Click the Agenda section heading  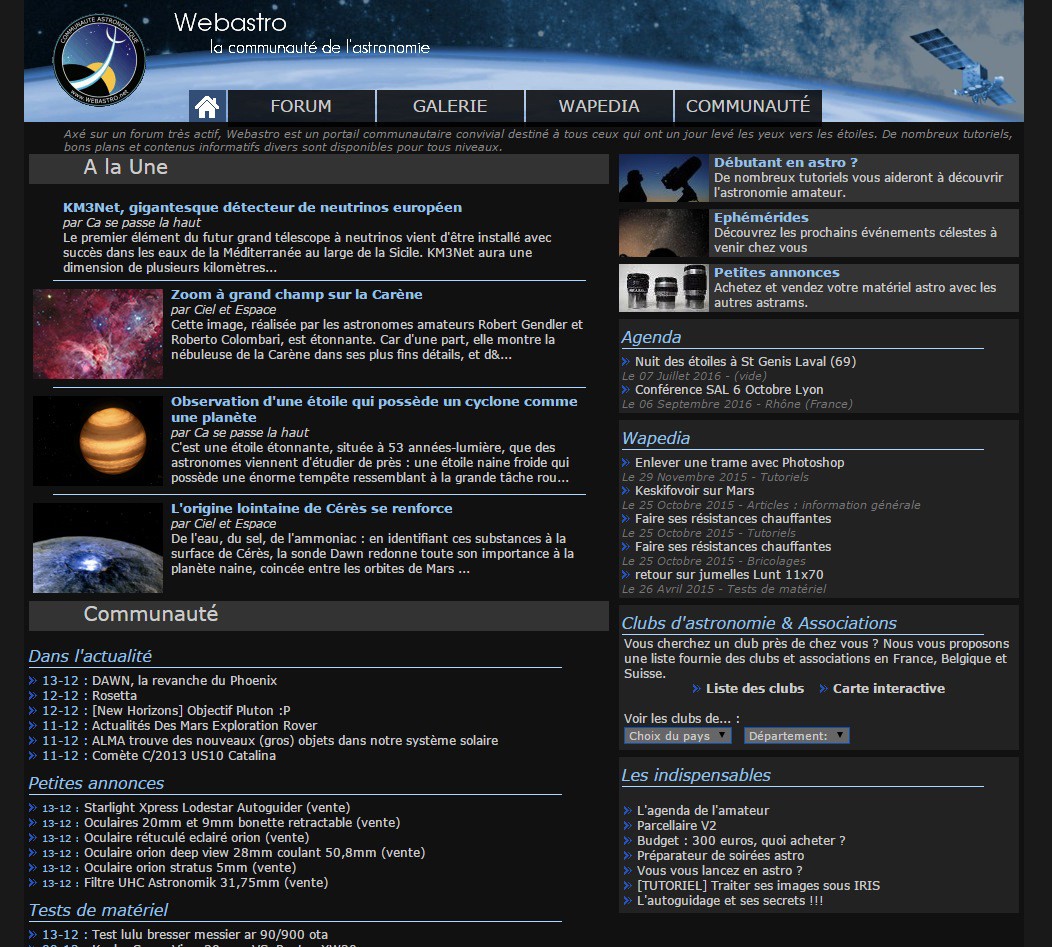click(x=651, y=337)
